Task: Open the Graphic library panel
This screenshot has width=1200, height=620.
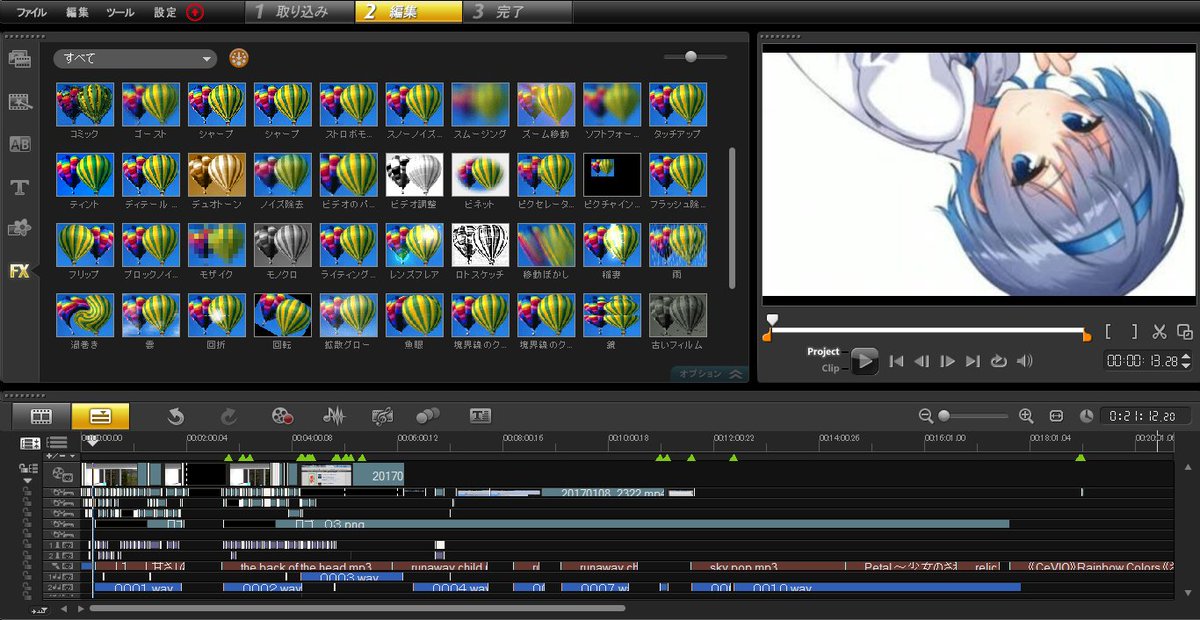Action: pos(19,229)
